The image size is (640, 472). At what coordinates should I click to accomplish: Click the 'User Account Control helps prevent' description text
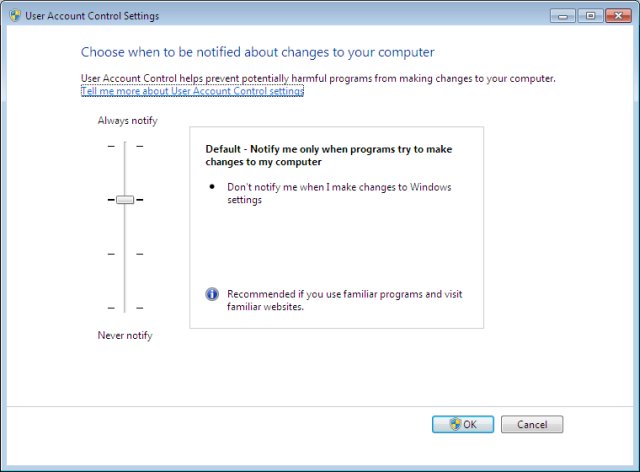coord(318,78)
